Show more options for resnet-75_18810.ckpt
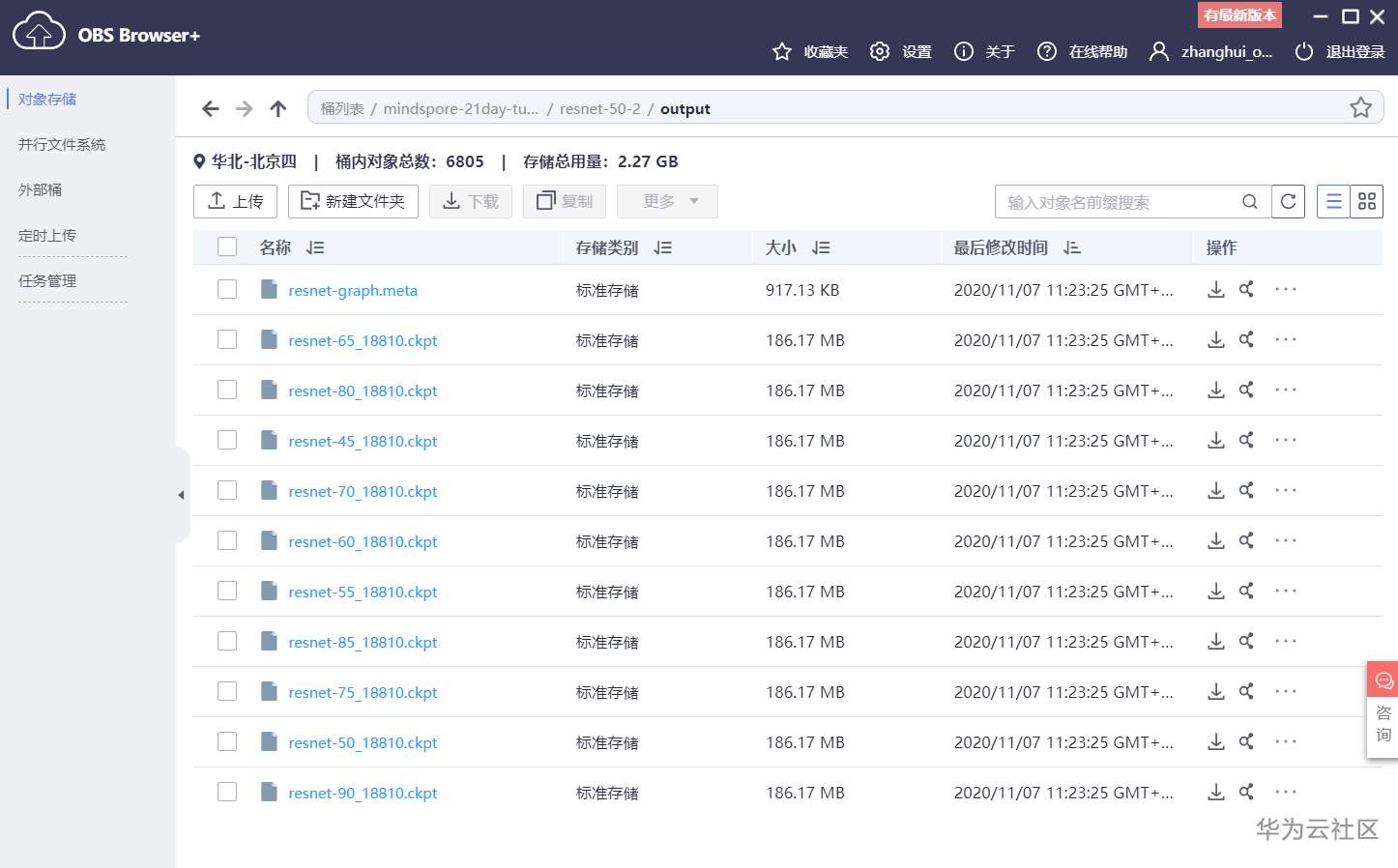 coord(1286,691)
